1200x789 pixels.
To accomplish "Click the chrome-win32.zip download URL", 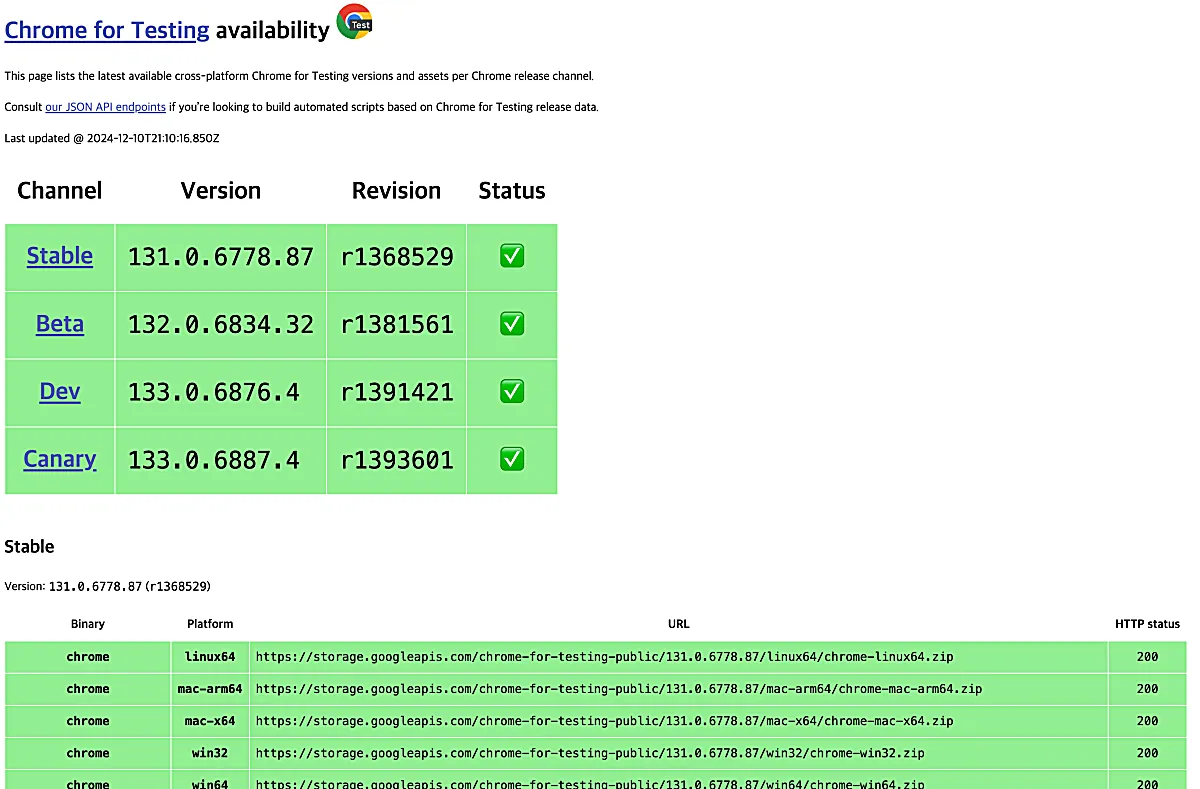I will tap(590, 753).
